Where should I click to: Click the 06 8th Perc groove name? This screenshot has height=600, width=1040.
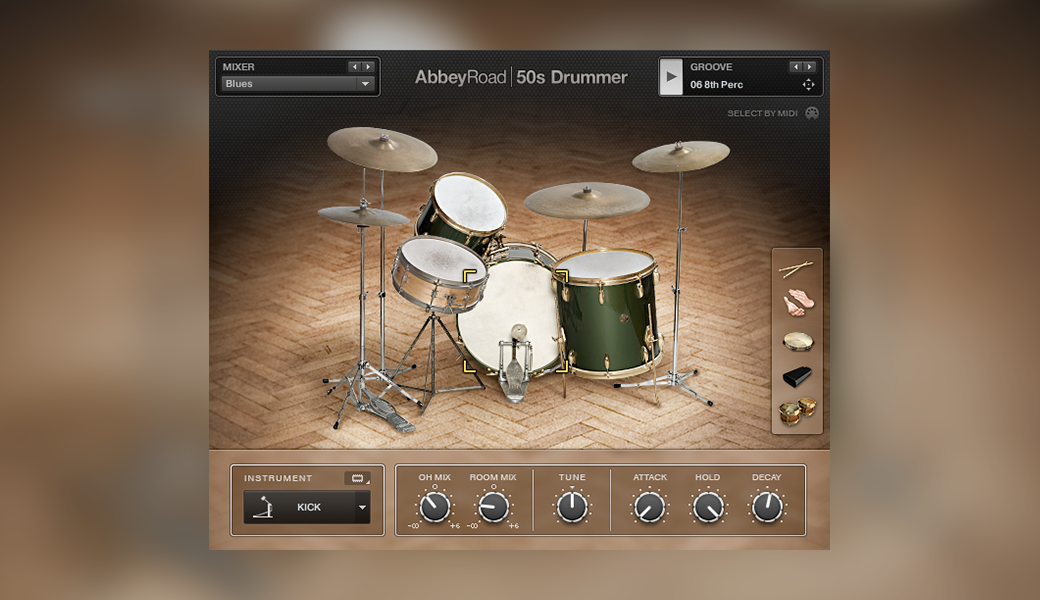tap(716, 85)
